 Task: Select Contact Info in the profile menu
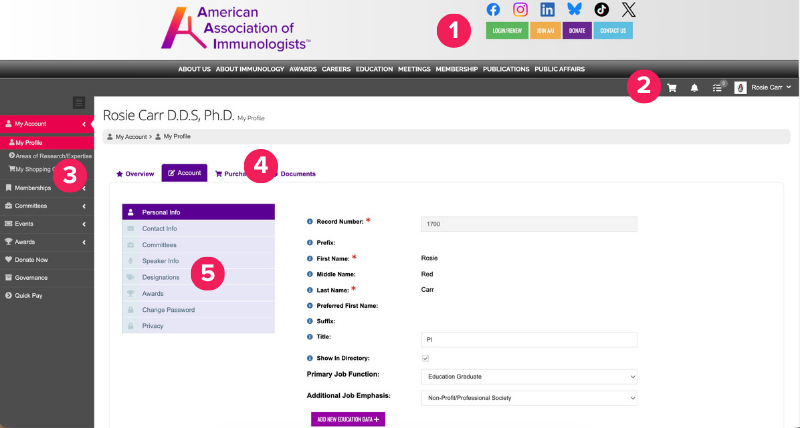(160, 228)
